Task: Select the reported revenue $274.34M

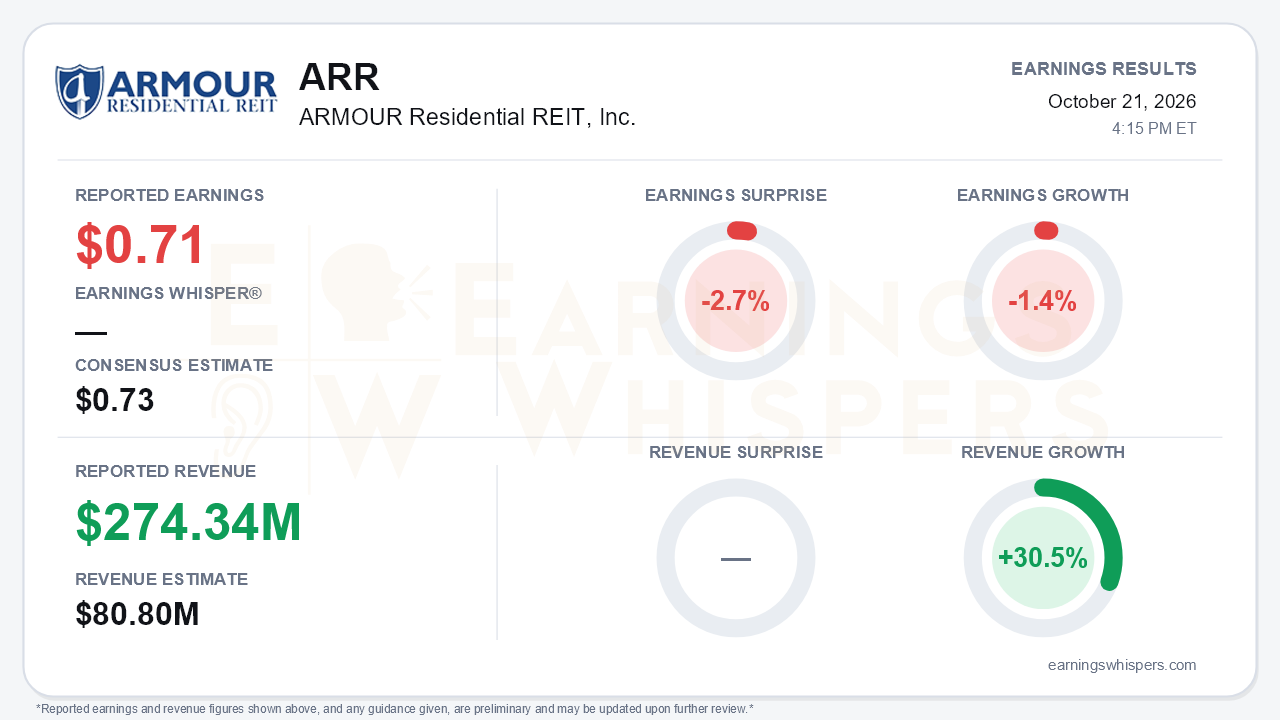Action: point(189,522)
